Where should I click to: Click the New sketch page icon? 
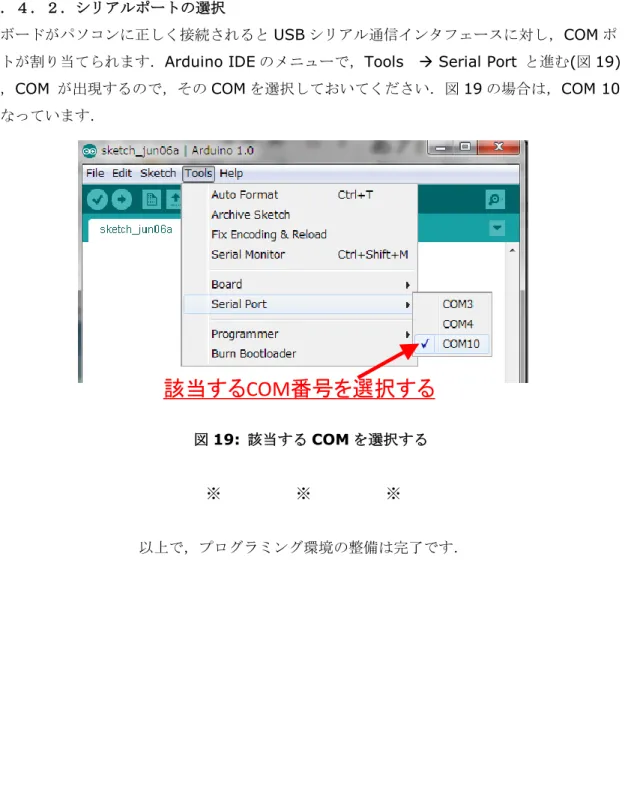click(152, 199)
